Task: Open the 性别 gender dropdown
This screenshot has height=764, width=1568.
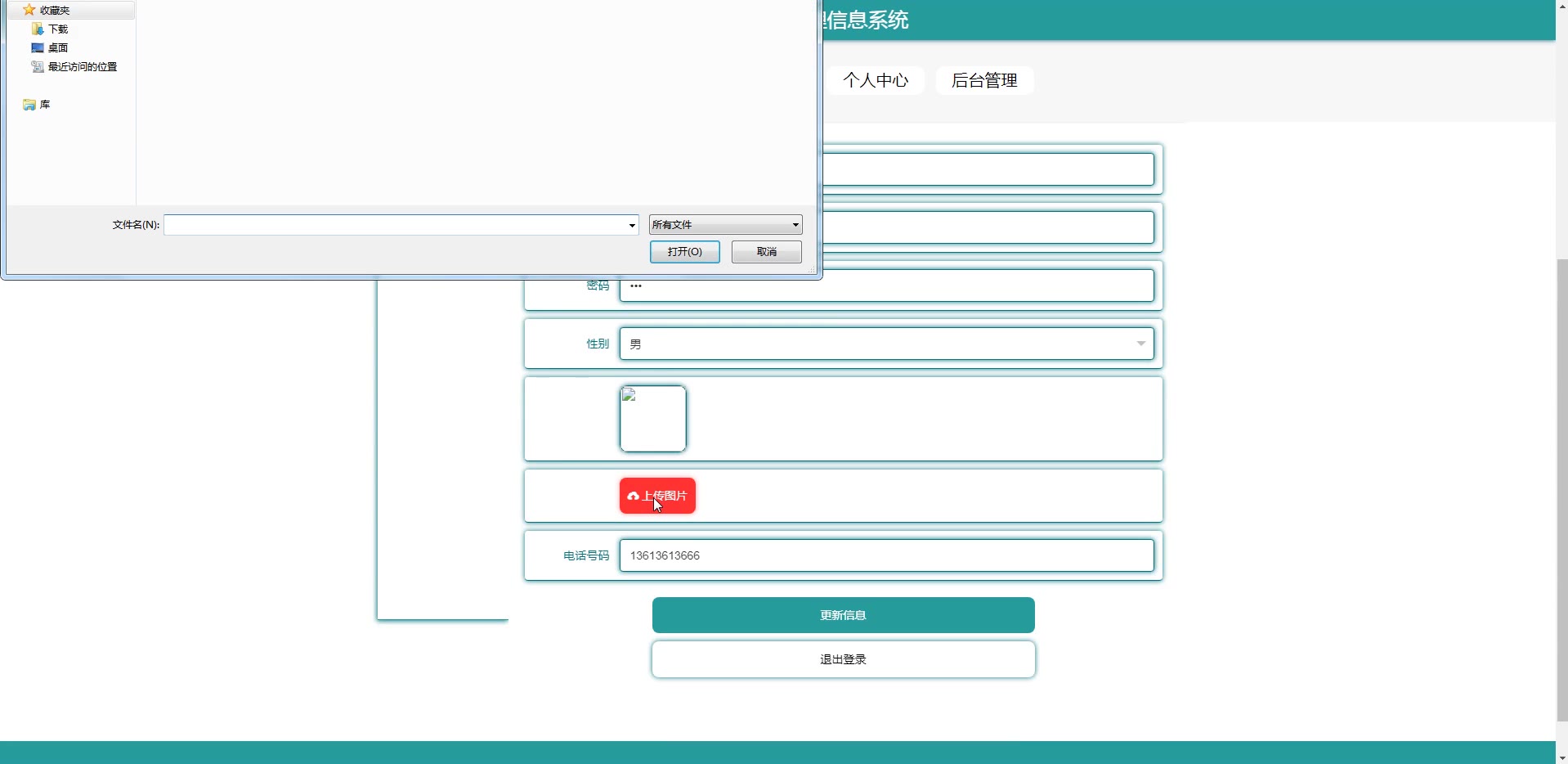Action: coord(887,344)
